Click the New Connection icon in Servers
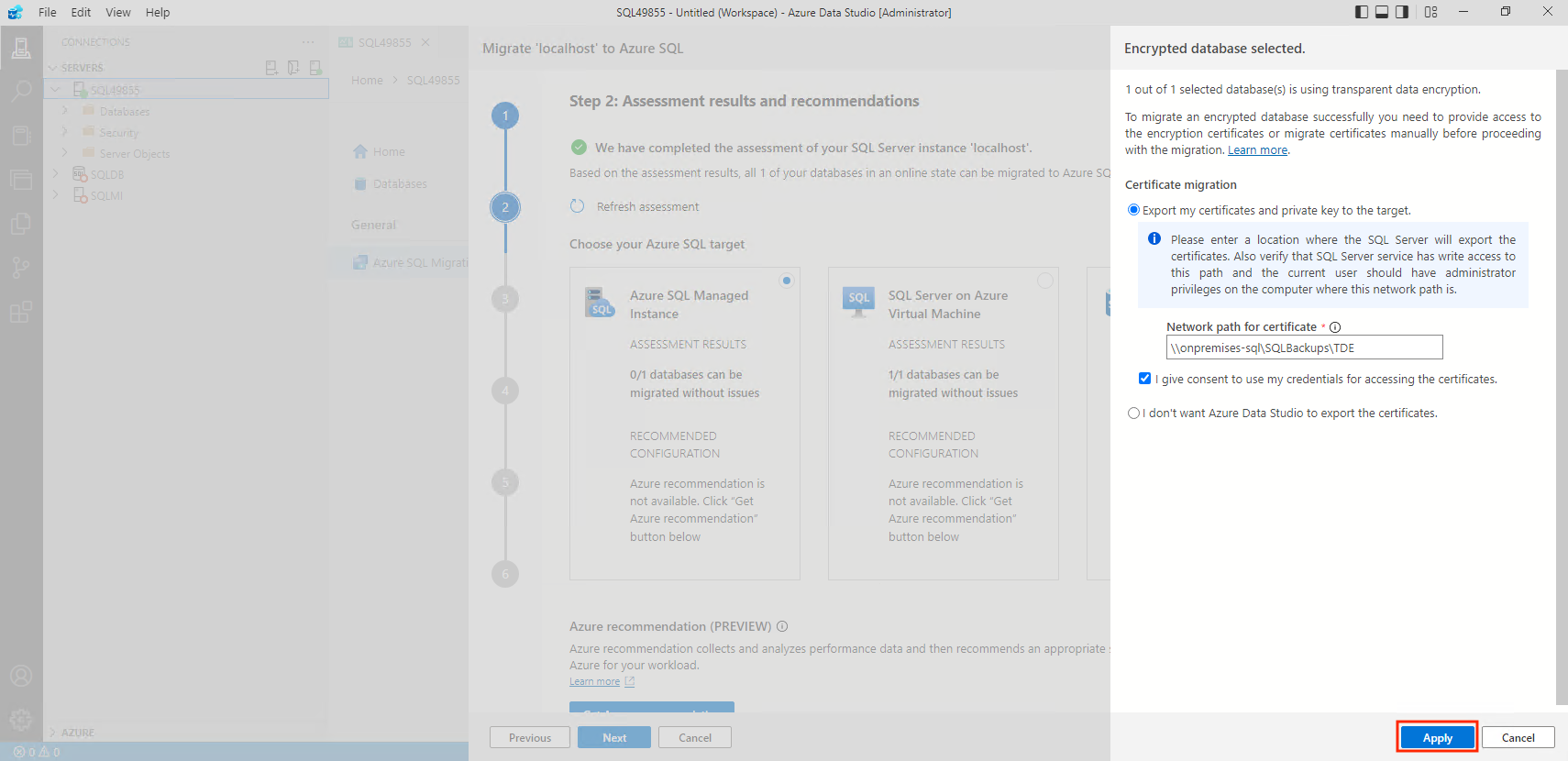Image resolution: width=1568 pixels, height=761 pixels. pyautogui.click(x=271, y=68)
